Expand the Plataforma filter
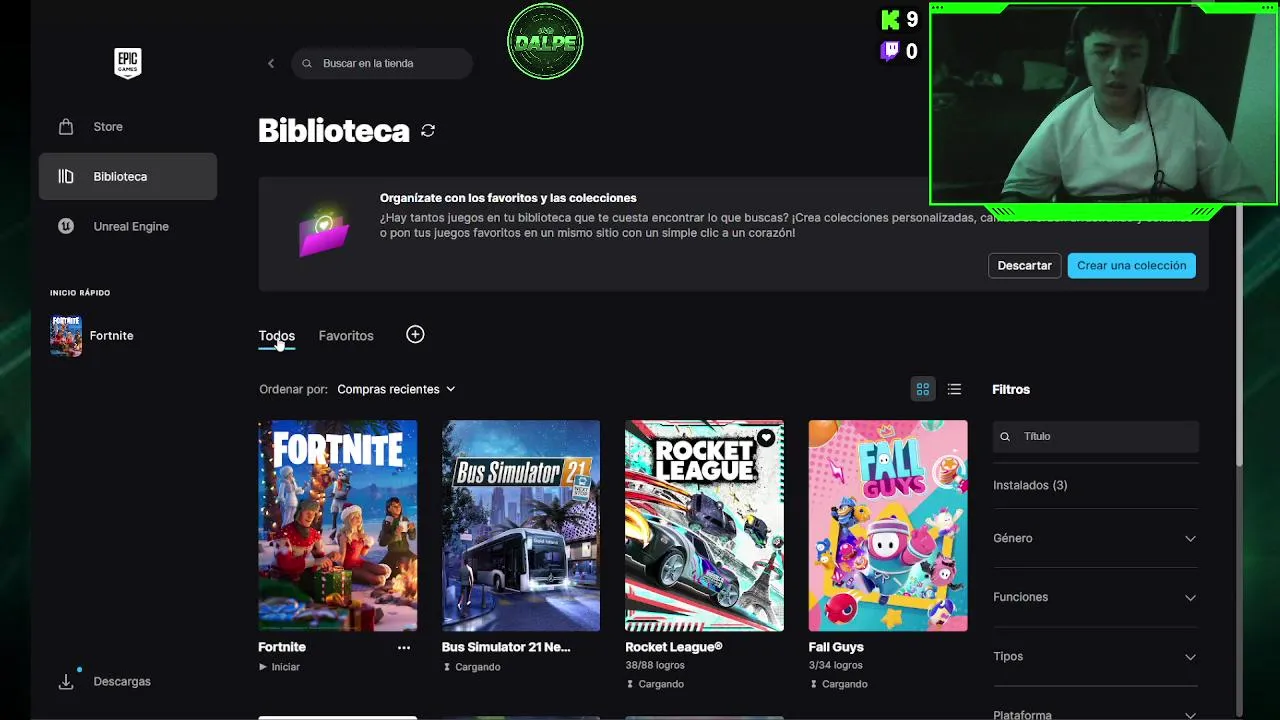 point(1095,714)
